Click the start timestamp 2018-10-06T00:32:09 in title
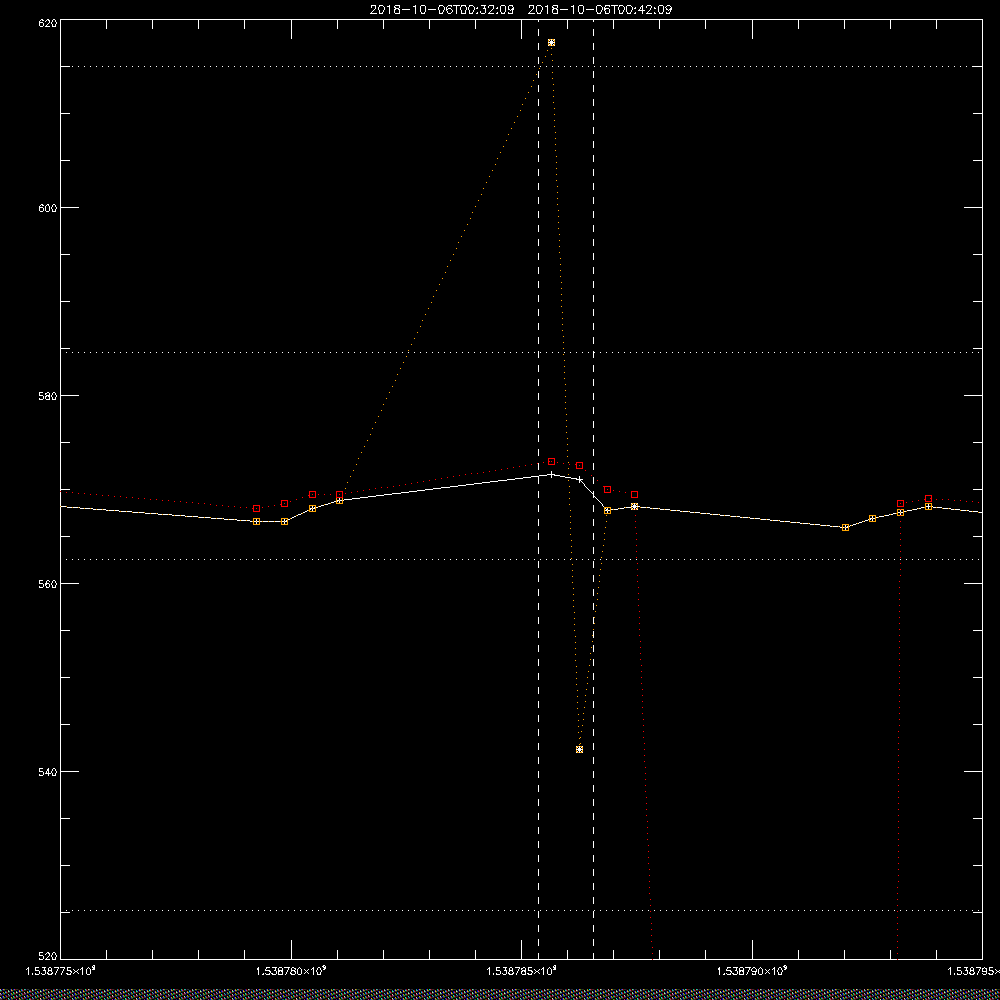 coord(441,10)
